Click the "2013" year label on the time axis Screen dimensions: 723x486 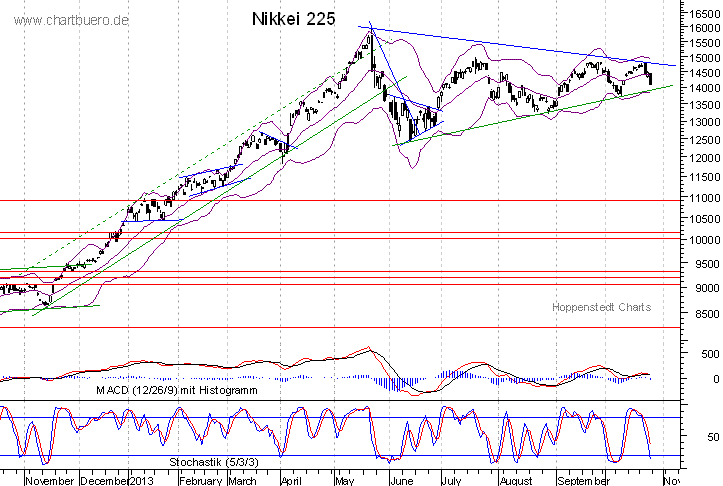click(142, 481)
